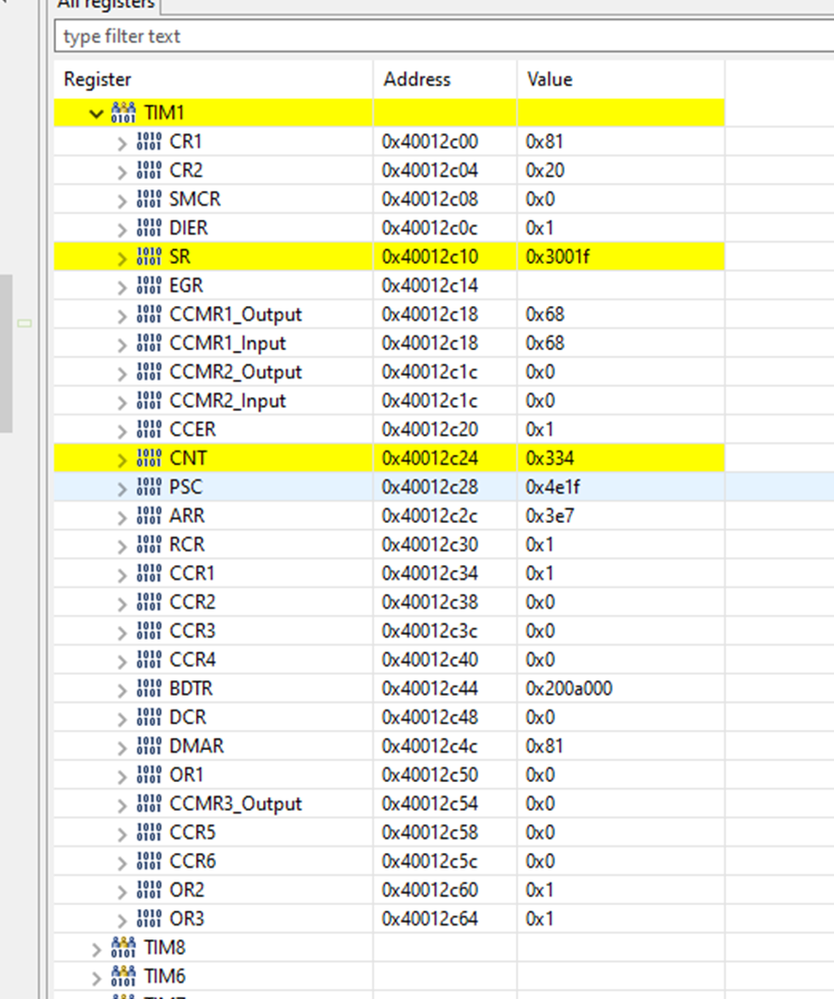Click the DCR register icon

[x=148, y=717]
